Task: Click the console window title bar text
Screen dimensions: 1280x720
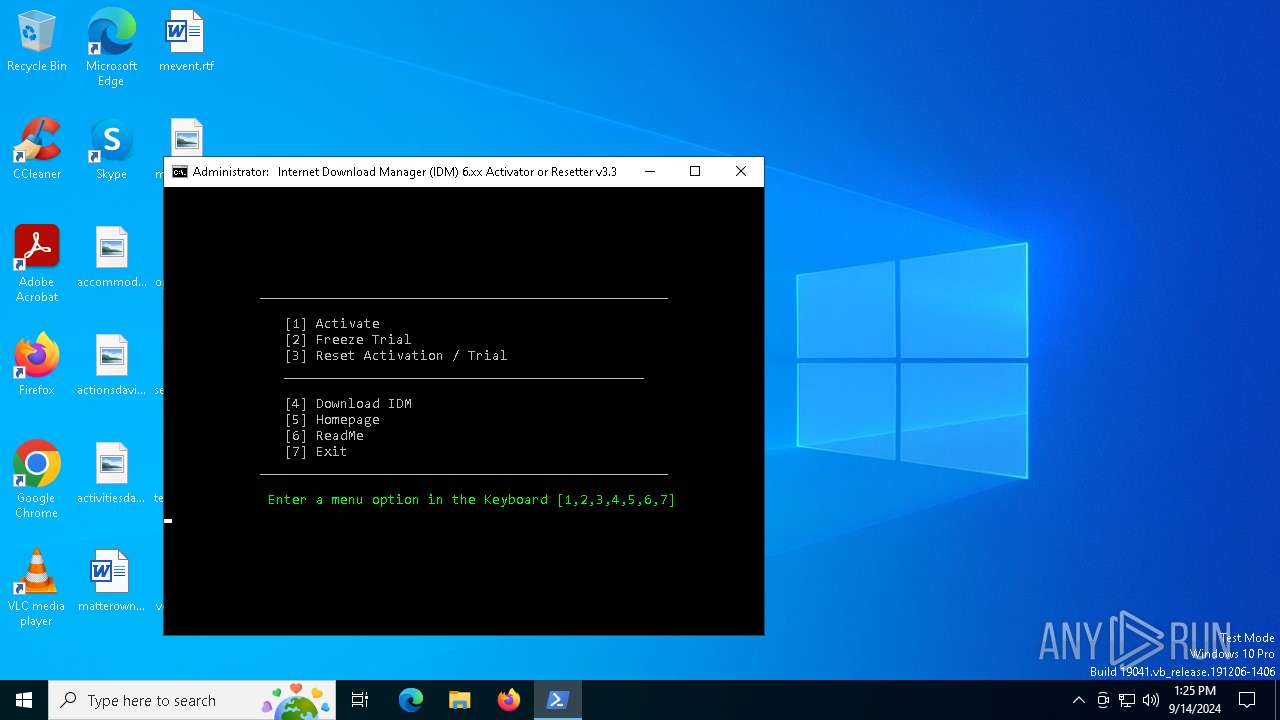Action: 405,172
